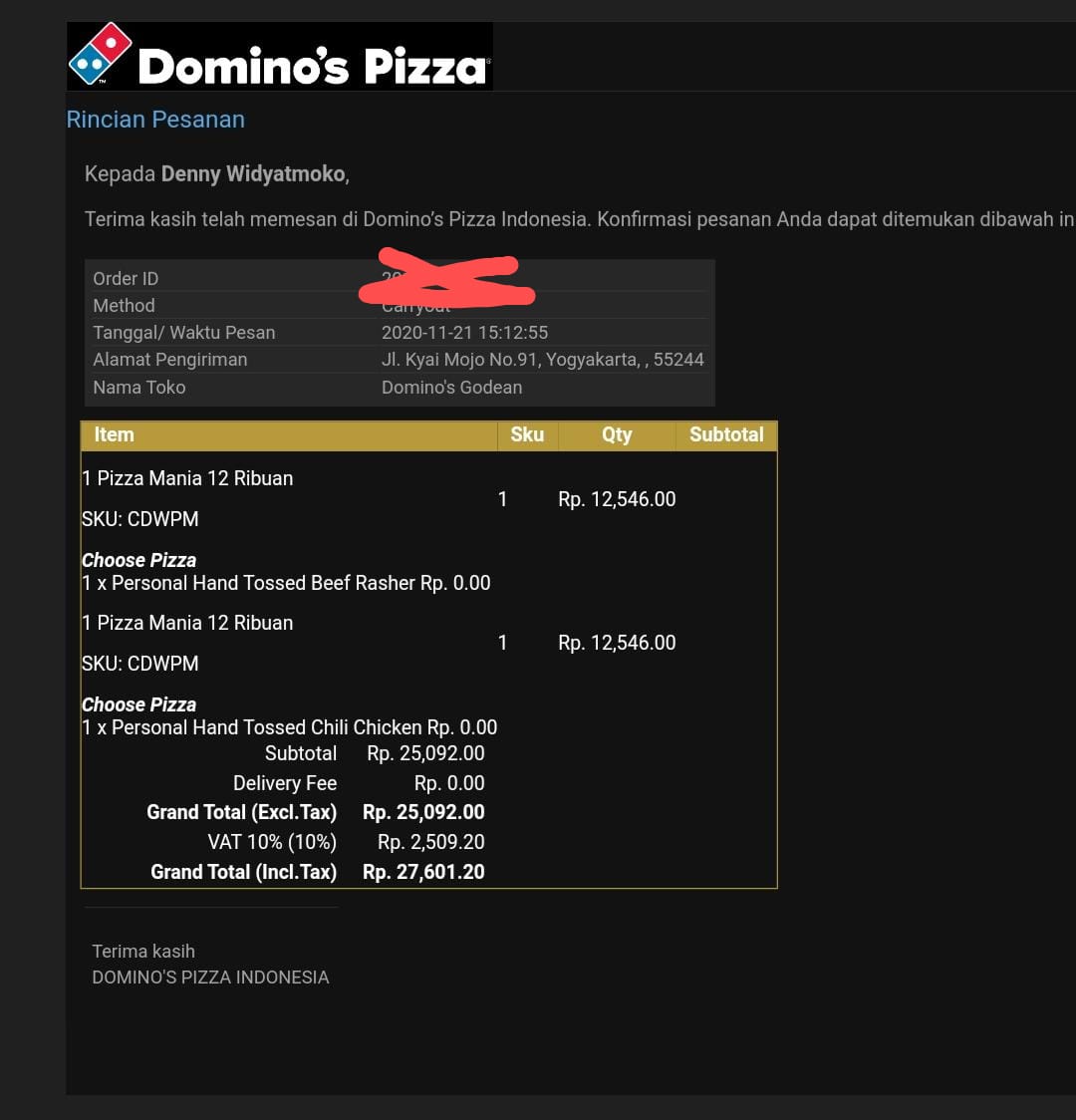
Task: Click the 'Order ID' label
Action: click(x=126, y=279)
